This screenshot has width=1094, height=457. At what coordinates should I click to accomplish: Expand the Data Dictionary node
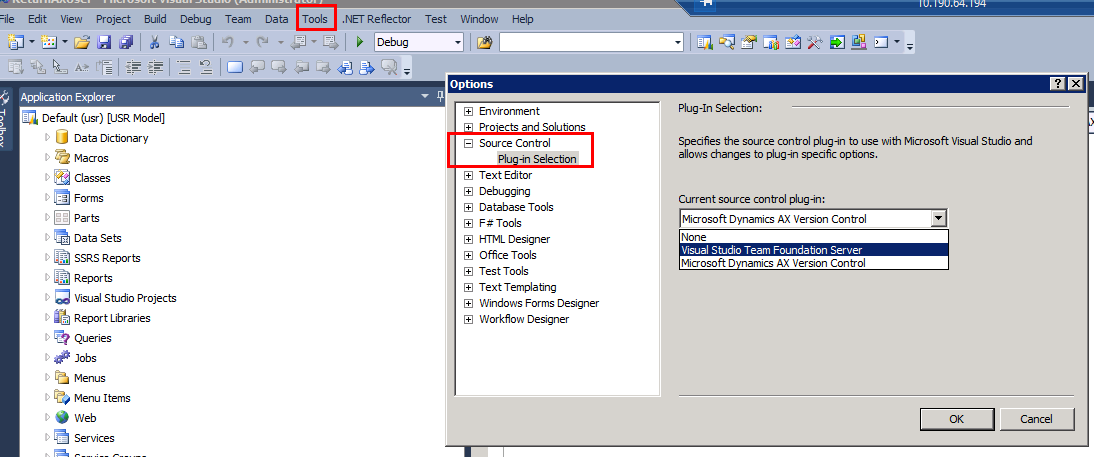pyautogui.click(x=46, y=138)
